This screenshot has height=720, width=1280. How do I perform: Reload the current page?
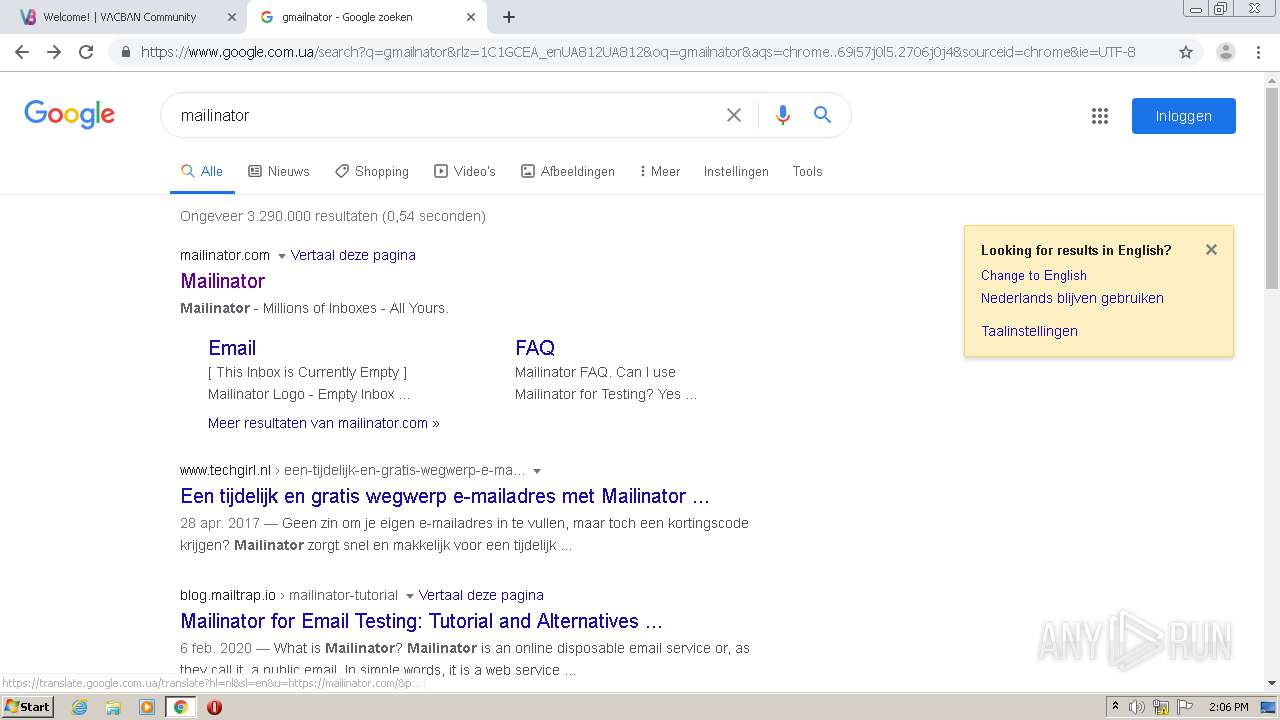(x=86, y=52)
